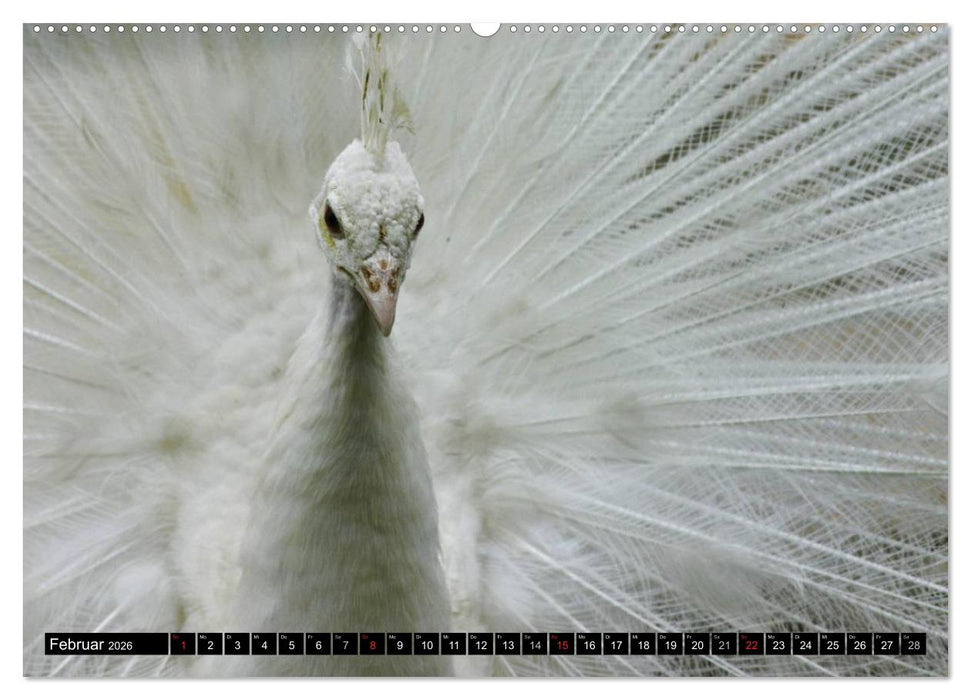Select red date 22 in calendar

click(x=751, y=645)
